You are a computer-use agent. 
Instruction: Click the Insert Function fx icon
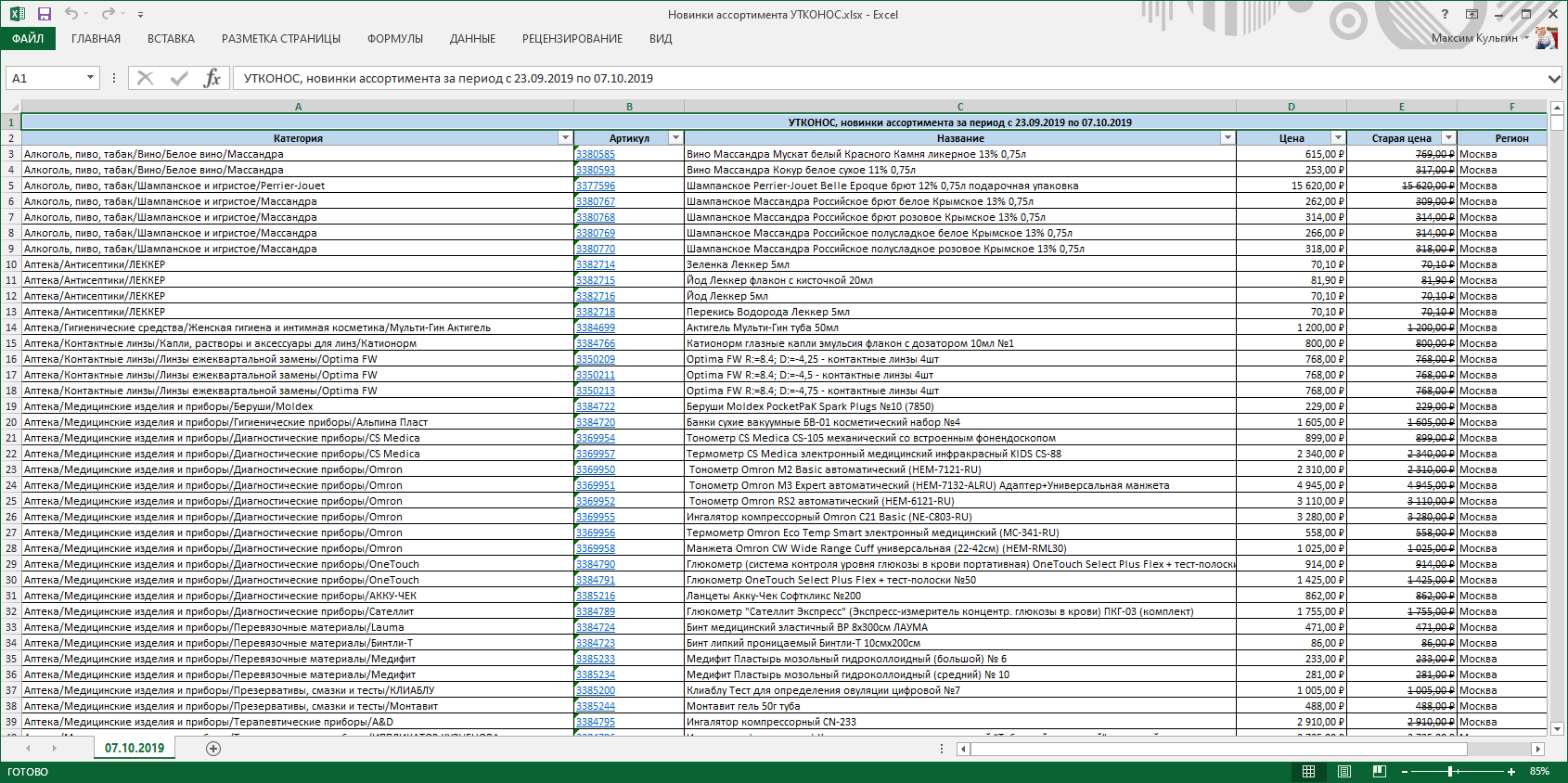212,78
